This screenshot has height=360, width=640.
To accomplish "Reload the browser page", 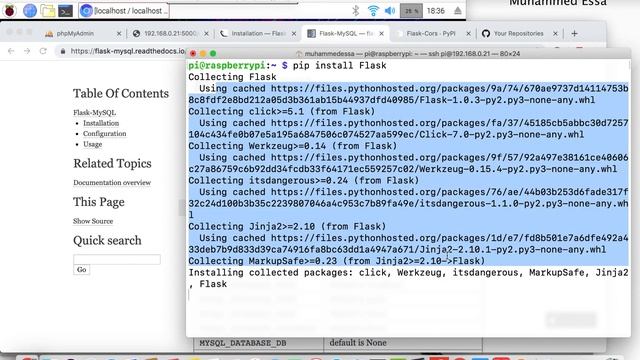I will click(x=43, y=51).
